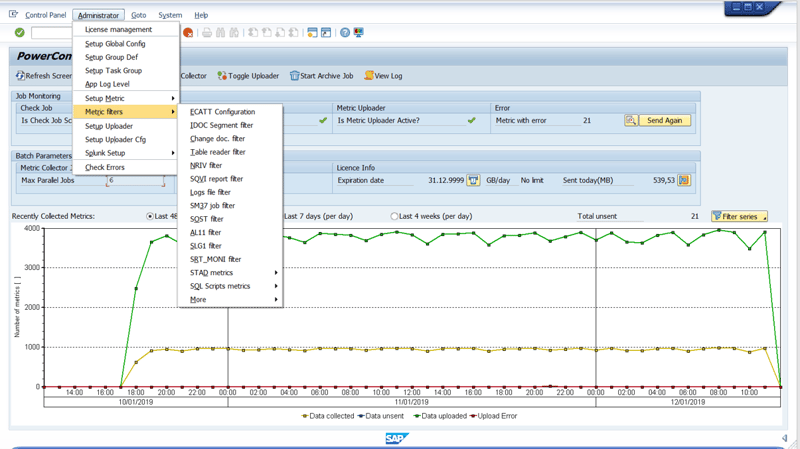Viewport: 800px width, 449px height.
Task: Choose Setup Task Group menu entry
Action: (x=126, y=70)
